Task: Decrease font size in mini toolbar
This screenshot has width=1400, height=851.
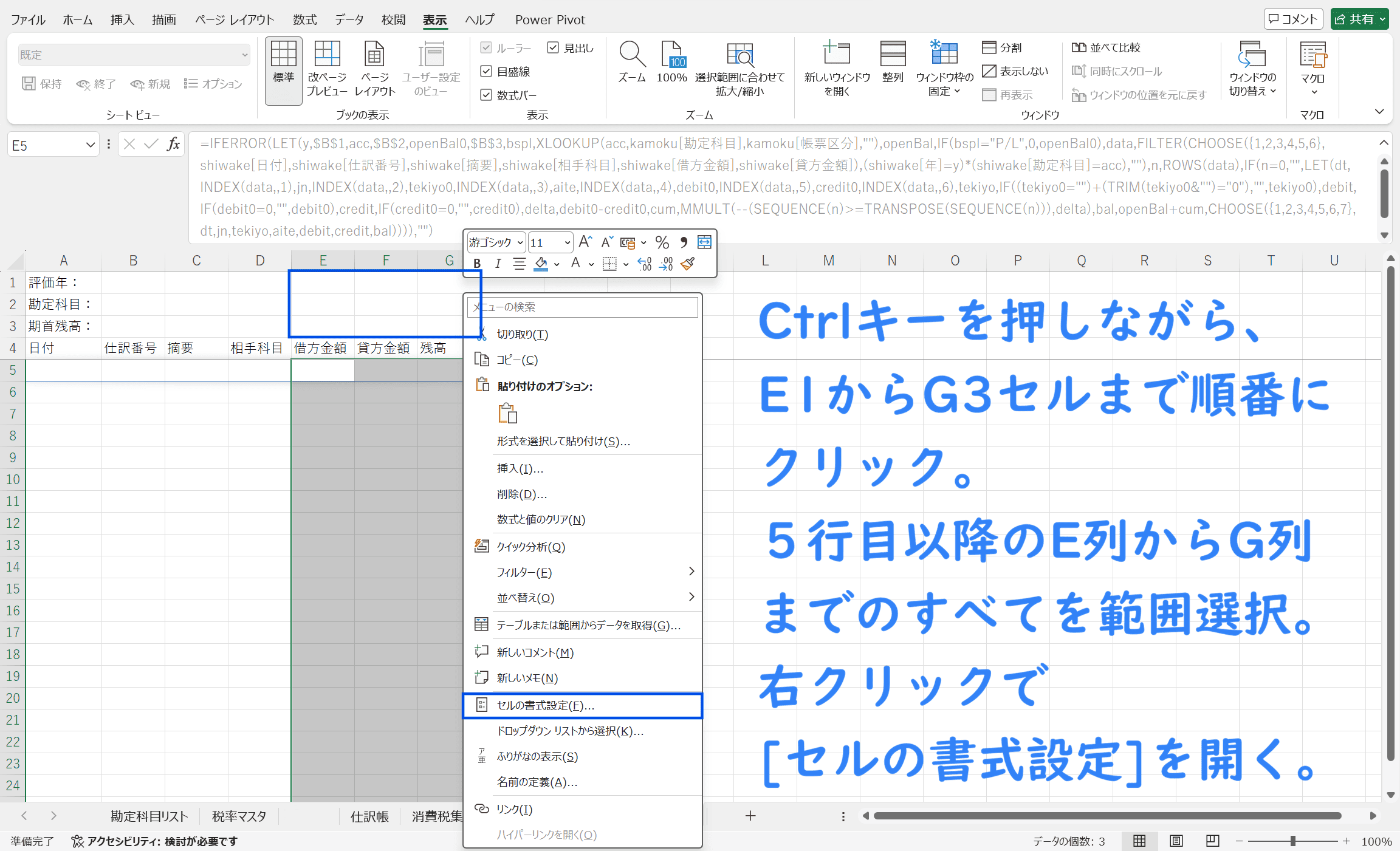Action: 607,242
